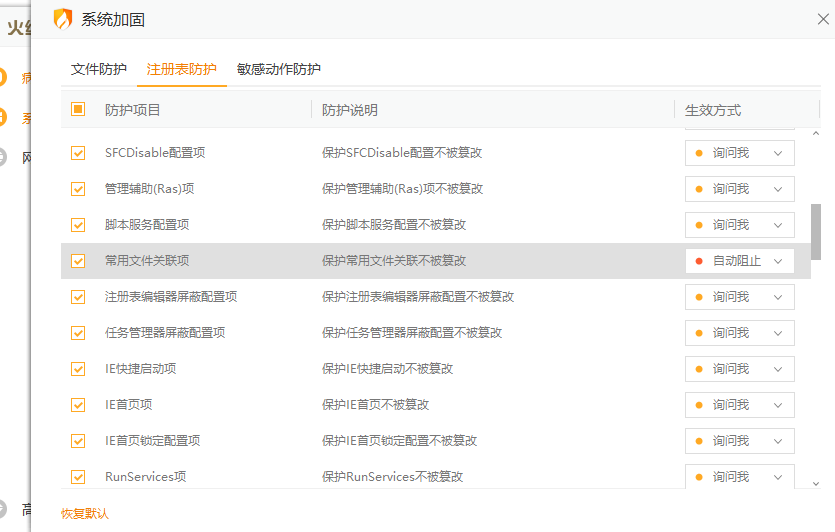This screenshot has height=532, width=835.
Task: Toggle the 任务管理器屏蔽配置项 checkbox
Action: (78, 333)
